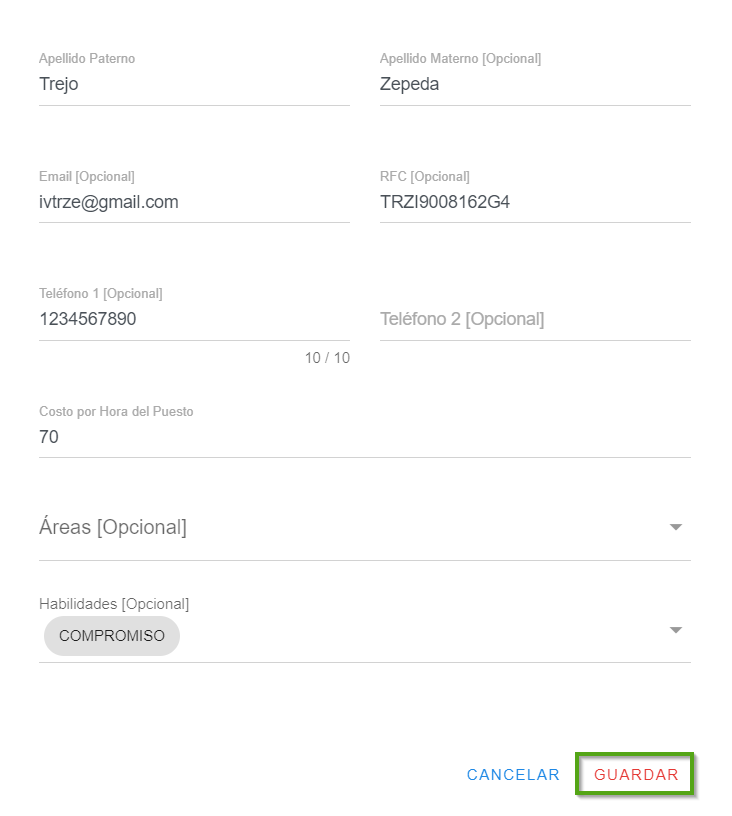Click the Áreas dropdown arrow icon
Screen dimensions: 732x816
[676, 527]
